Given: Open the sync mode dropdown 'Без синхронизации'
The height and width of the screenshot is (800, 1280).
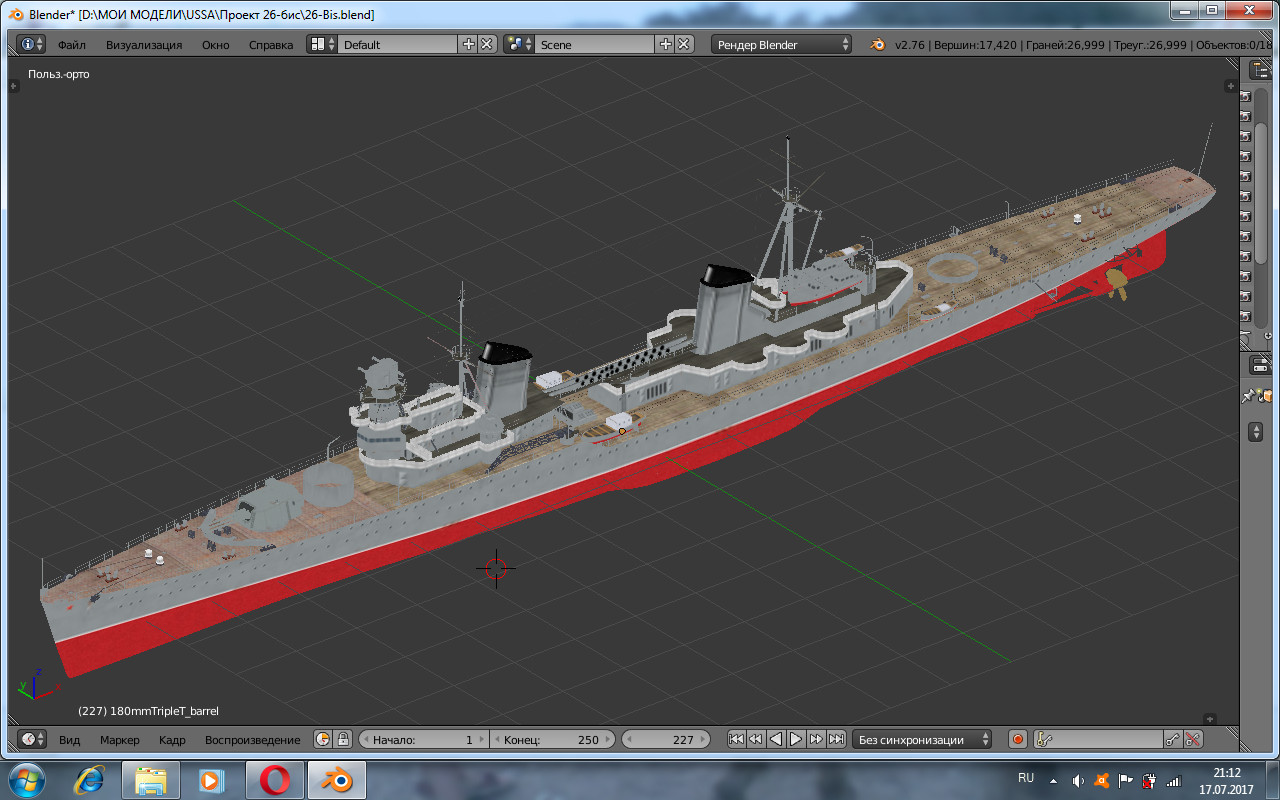Looking at the screenshot, I should coord(922,739).
